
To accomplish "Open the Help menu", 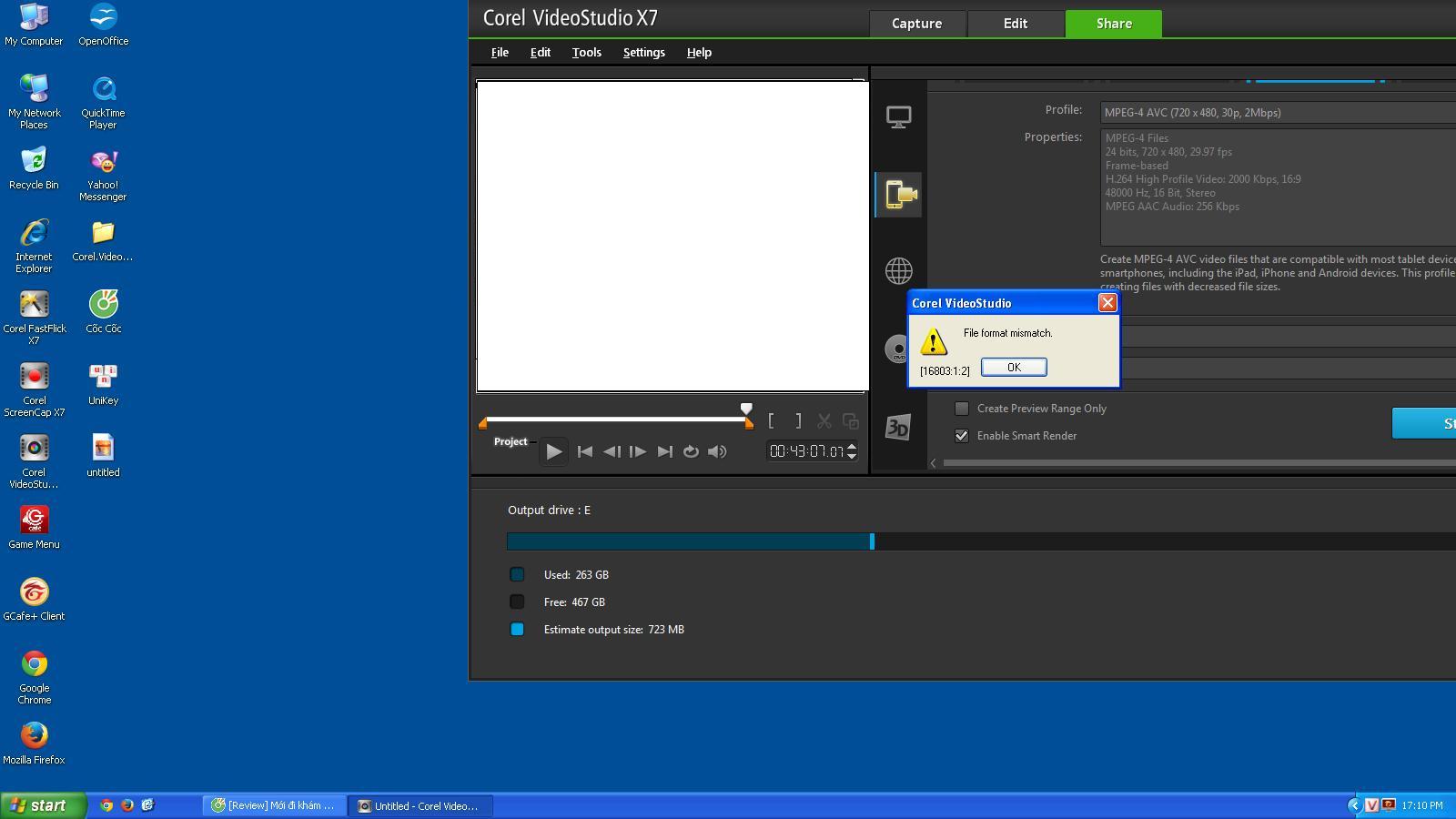I will pyautogui.click(x=699, y=52).
